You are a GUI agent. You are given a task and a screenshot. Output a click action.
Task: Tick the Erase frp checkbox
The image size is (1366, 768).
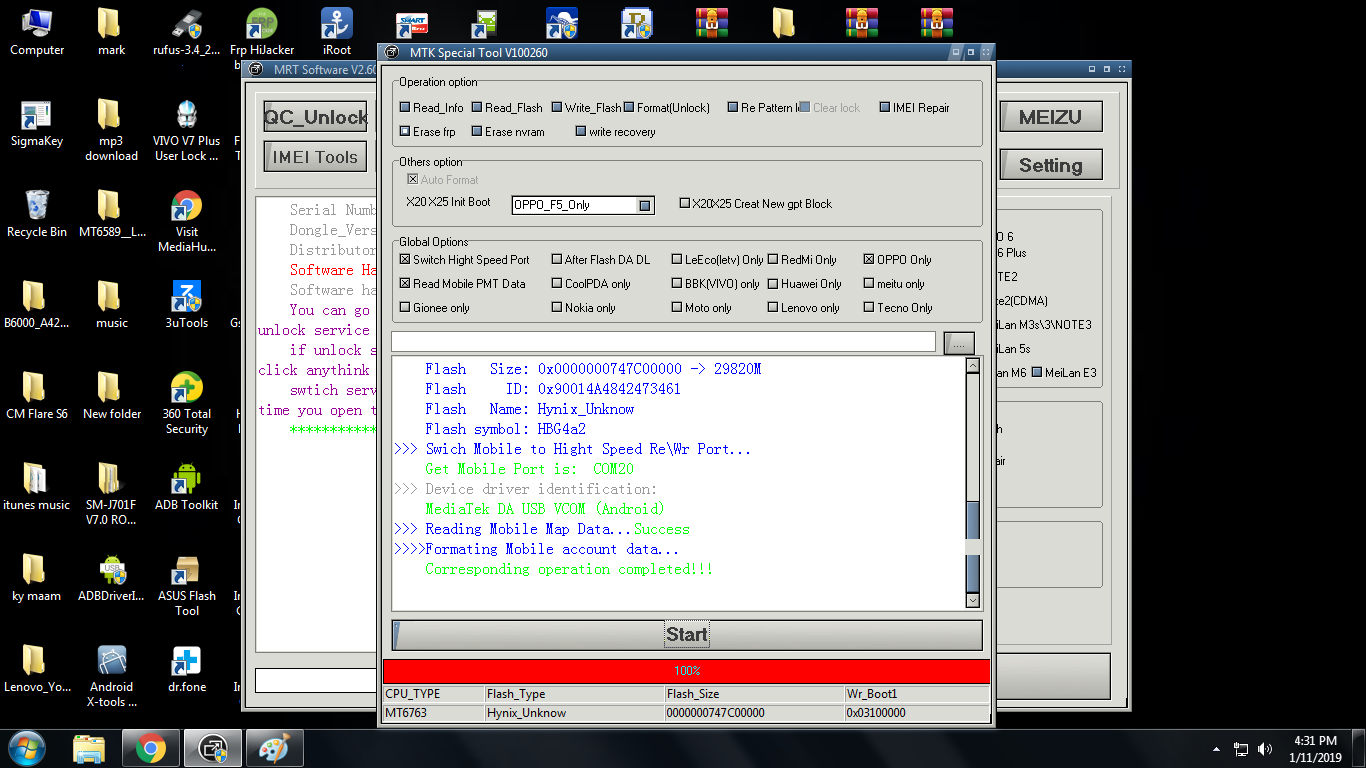pos(405,132)
